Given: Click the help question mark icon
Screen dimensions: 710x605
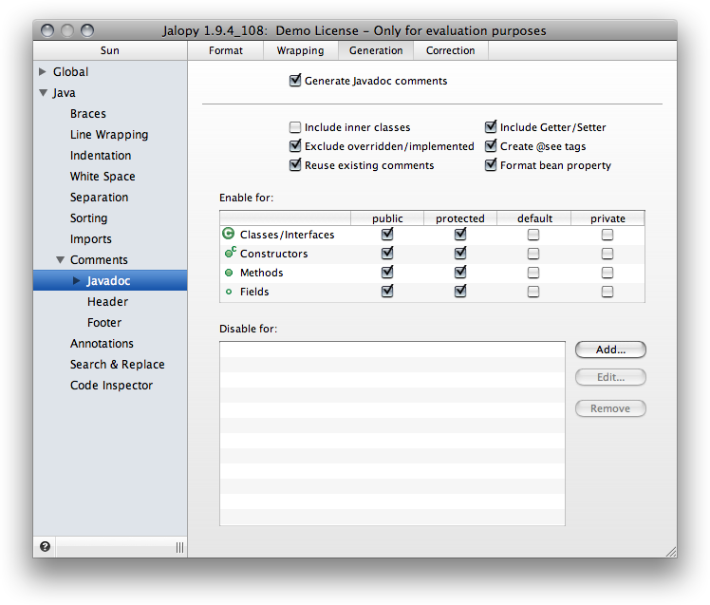Looking at the screenshot, I should coord(45,547).
